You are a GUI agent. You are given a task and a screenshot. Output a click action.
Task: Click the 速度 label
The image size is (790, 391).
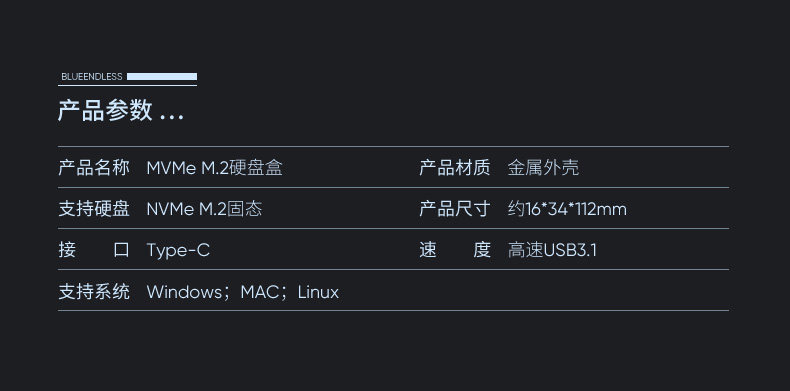click(x=454, y=250)
